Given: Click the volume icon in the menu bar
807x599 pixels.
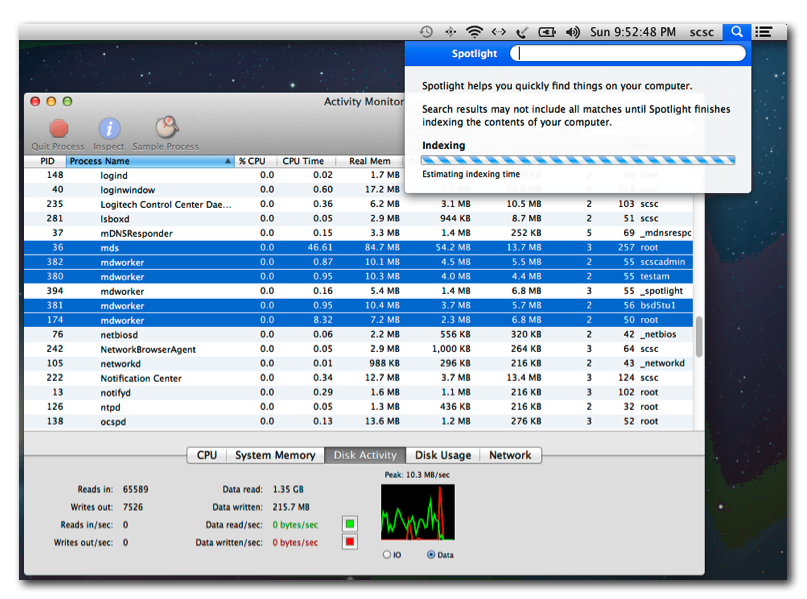Looking at the screenshot, I should click(572, 31).
